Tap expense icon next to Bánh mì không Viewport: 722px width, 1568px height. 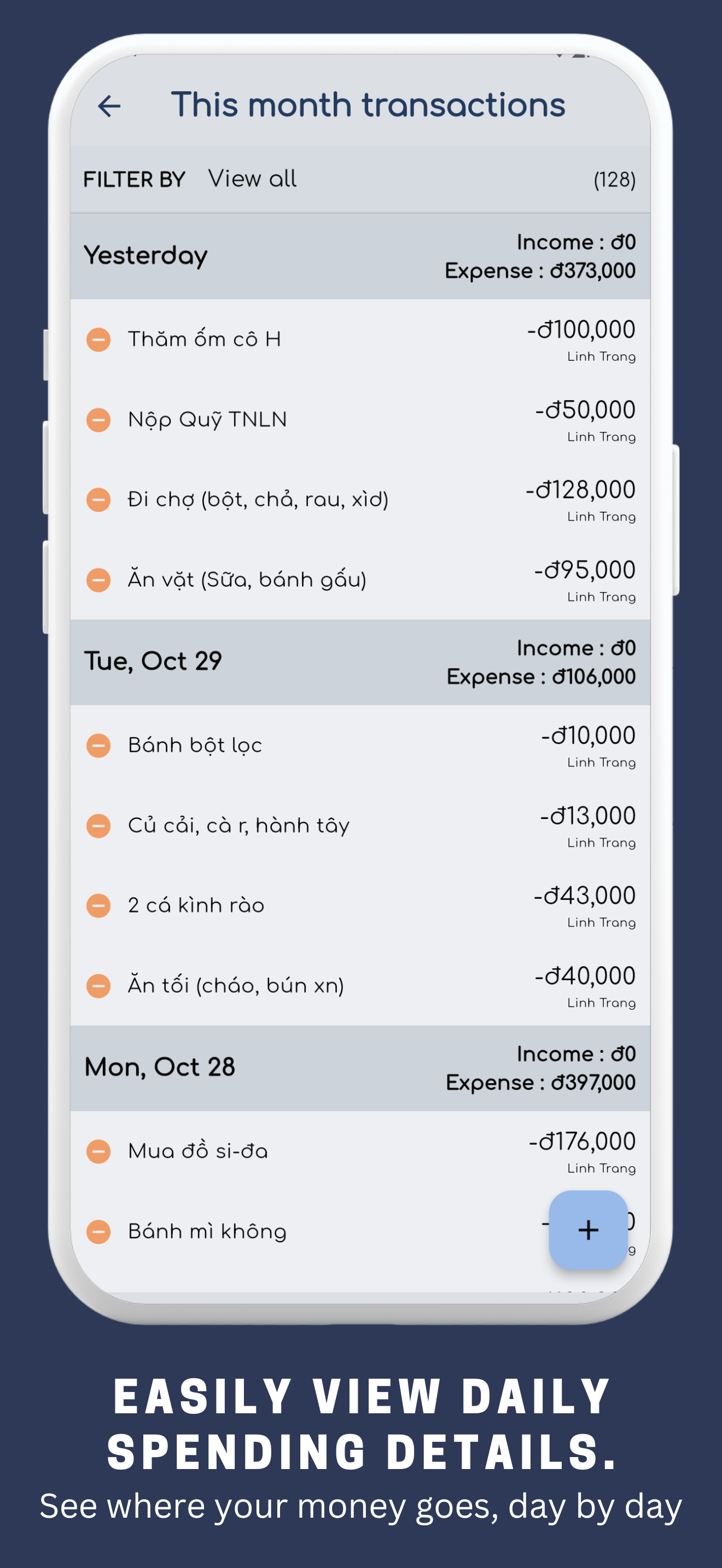click(98, 1232)
